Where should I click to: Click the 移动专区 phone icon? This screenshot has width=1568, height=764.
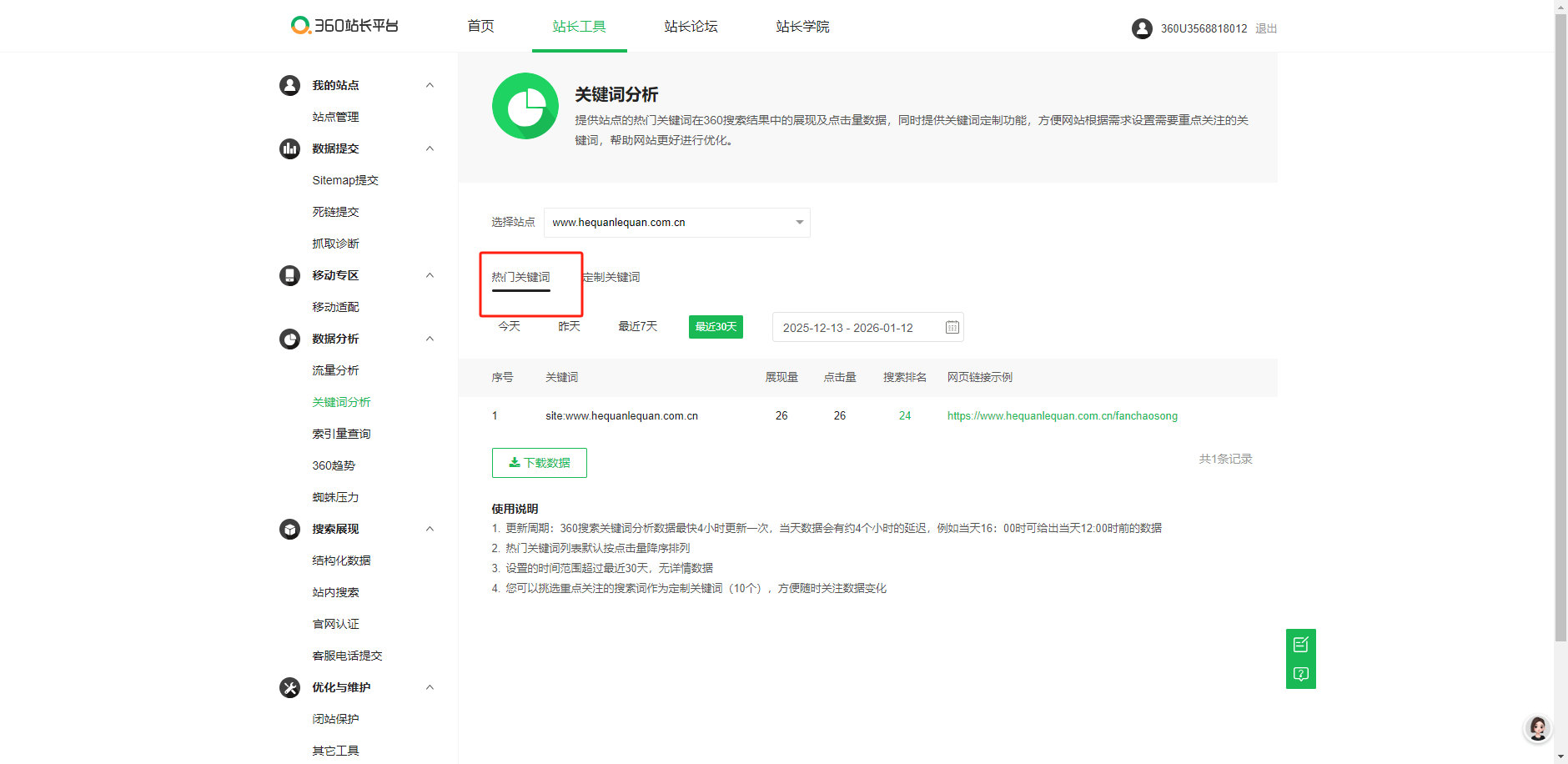pos(289,275)
